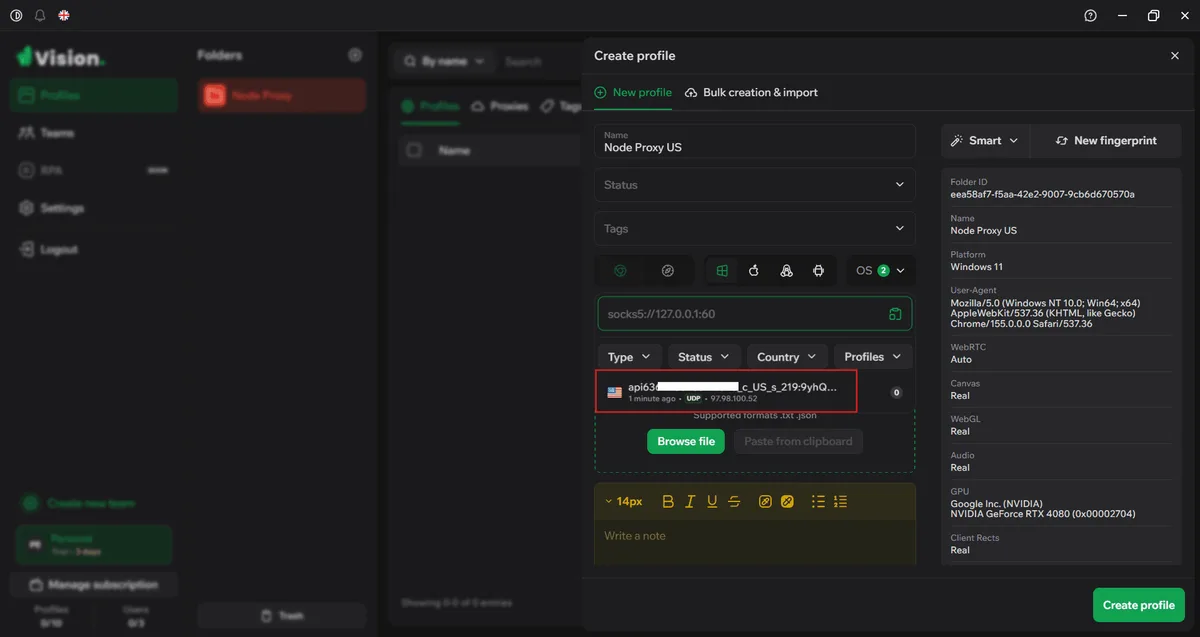Open the OS versions dropdown
The width and height of the screenshot is (1200, 637).
[880, 271]
